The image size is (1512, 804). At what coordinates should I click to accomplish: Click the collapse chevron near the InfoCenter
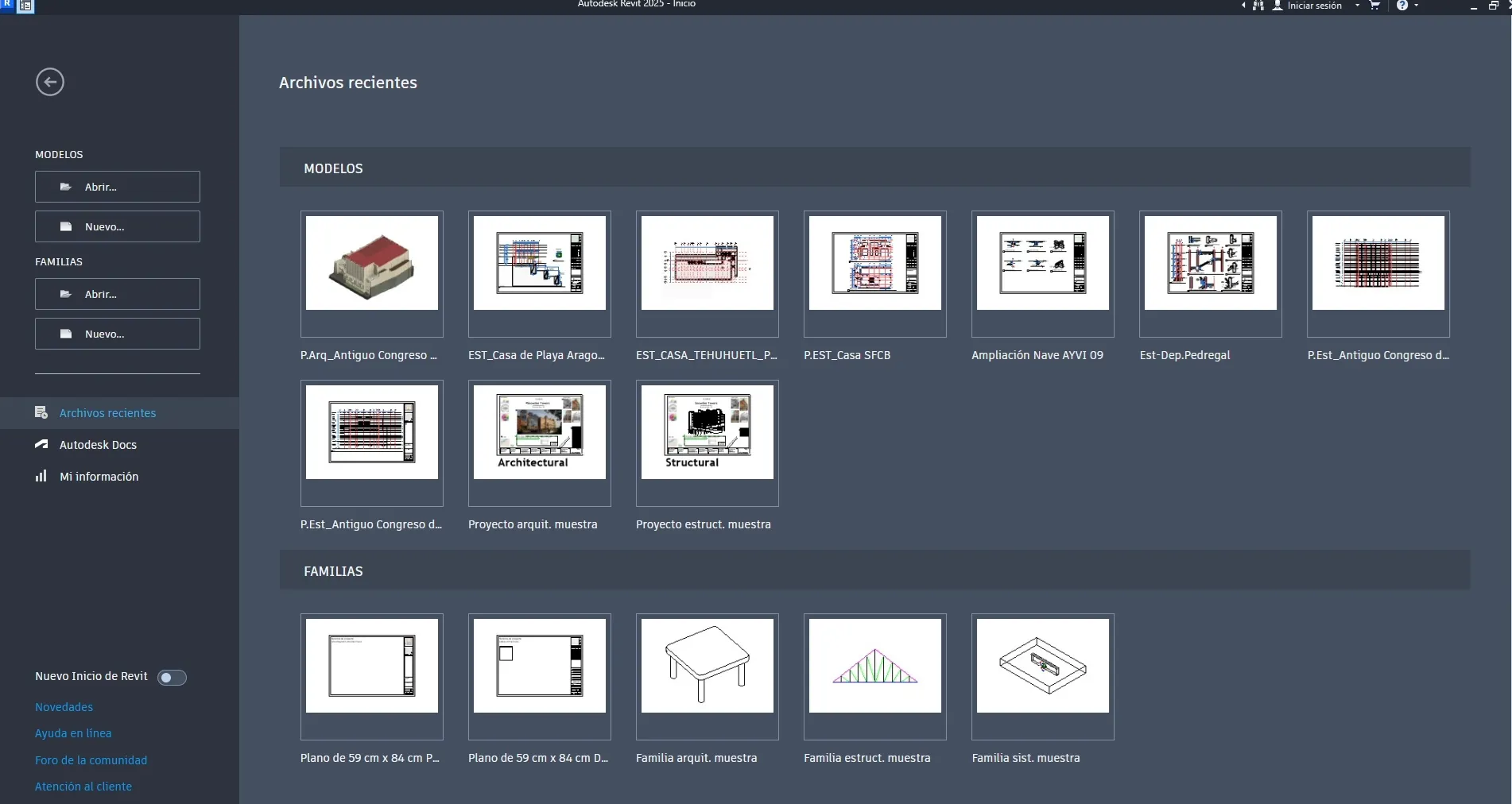pyautogui.click(x=1243, y=6)
